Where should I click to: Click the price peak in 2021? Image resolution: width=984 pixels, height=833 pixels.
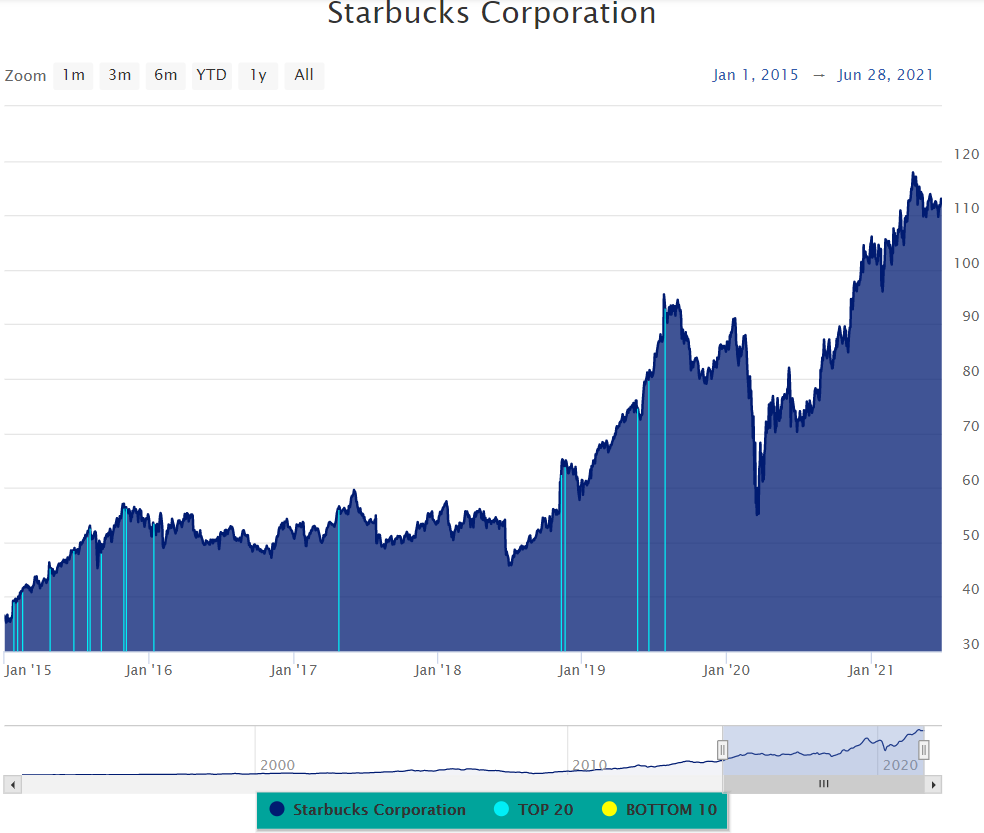913,173
